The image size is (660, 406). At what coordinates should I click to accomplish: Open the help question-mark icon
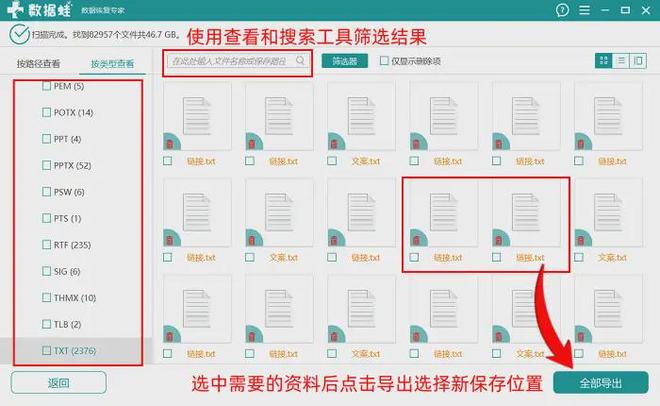click(562, 10)
